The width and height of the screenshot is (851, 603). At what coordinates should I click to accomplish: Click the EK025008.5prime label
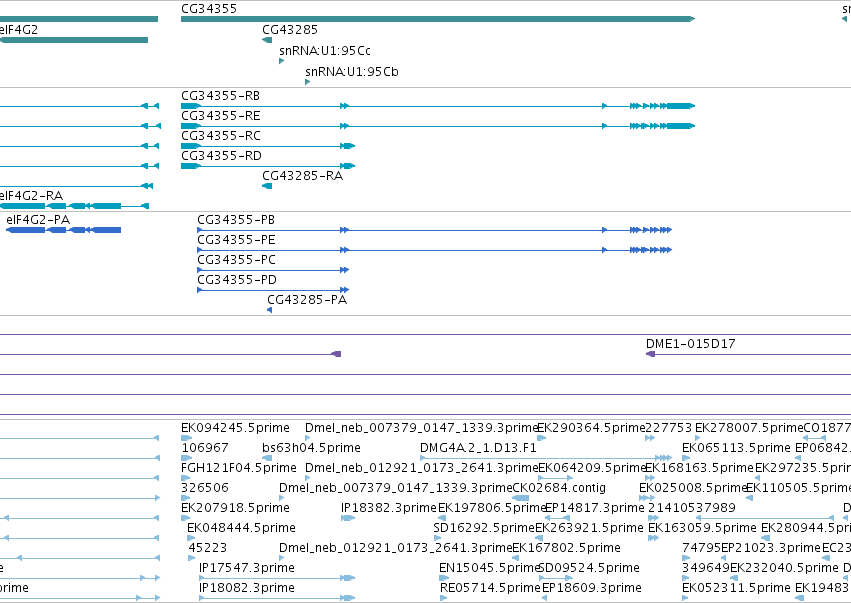click(693, 488)
